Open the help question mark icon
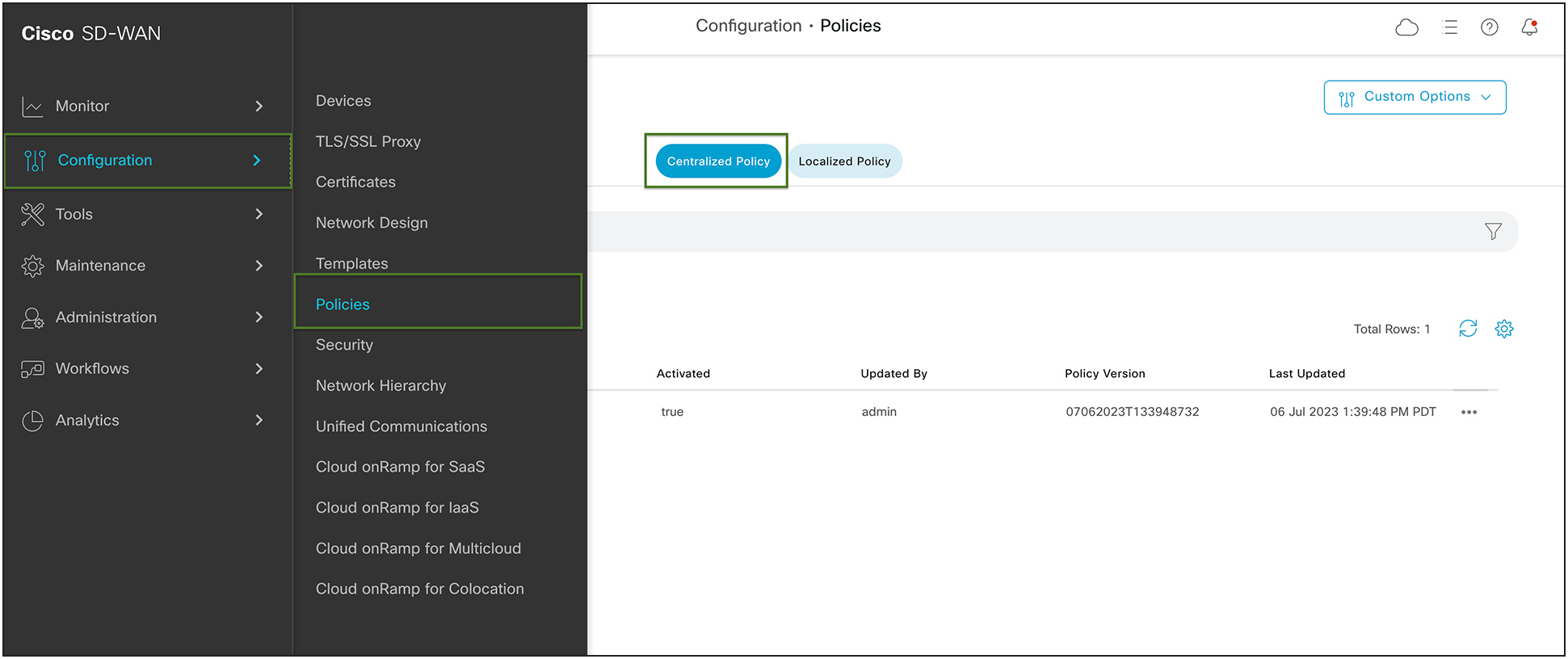The width and height of the screenshot is (1568, 659). [1490, 27]
